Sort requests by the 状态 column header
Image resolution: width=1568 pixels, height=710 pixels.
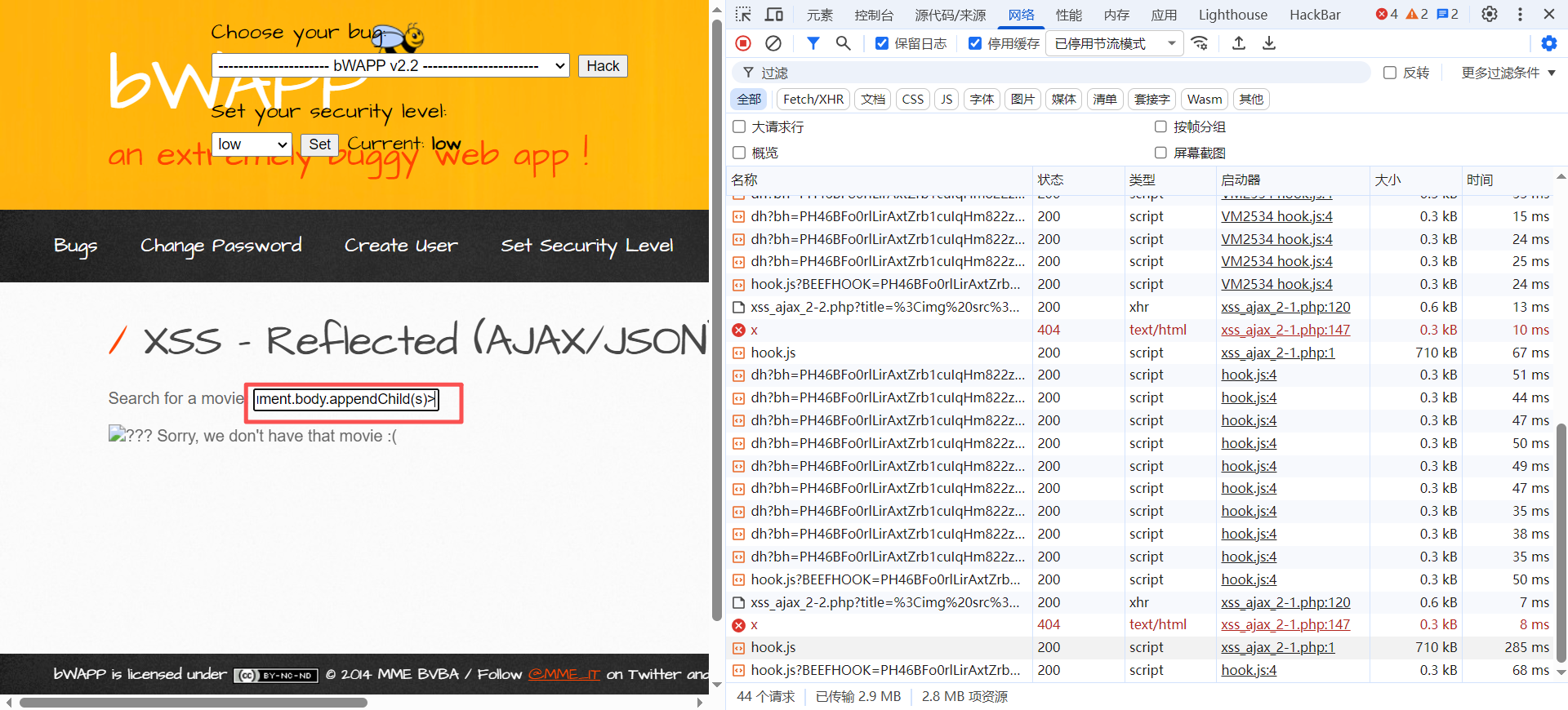click(1078, 180)
